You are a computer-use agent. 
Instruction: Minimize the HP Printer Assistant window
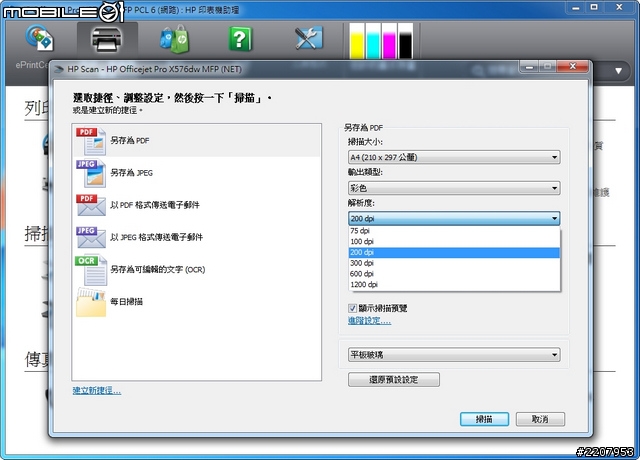point(576,8)
